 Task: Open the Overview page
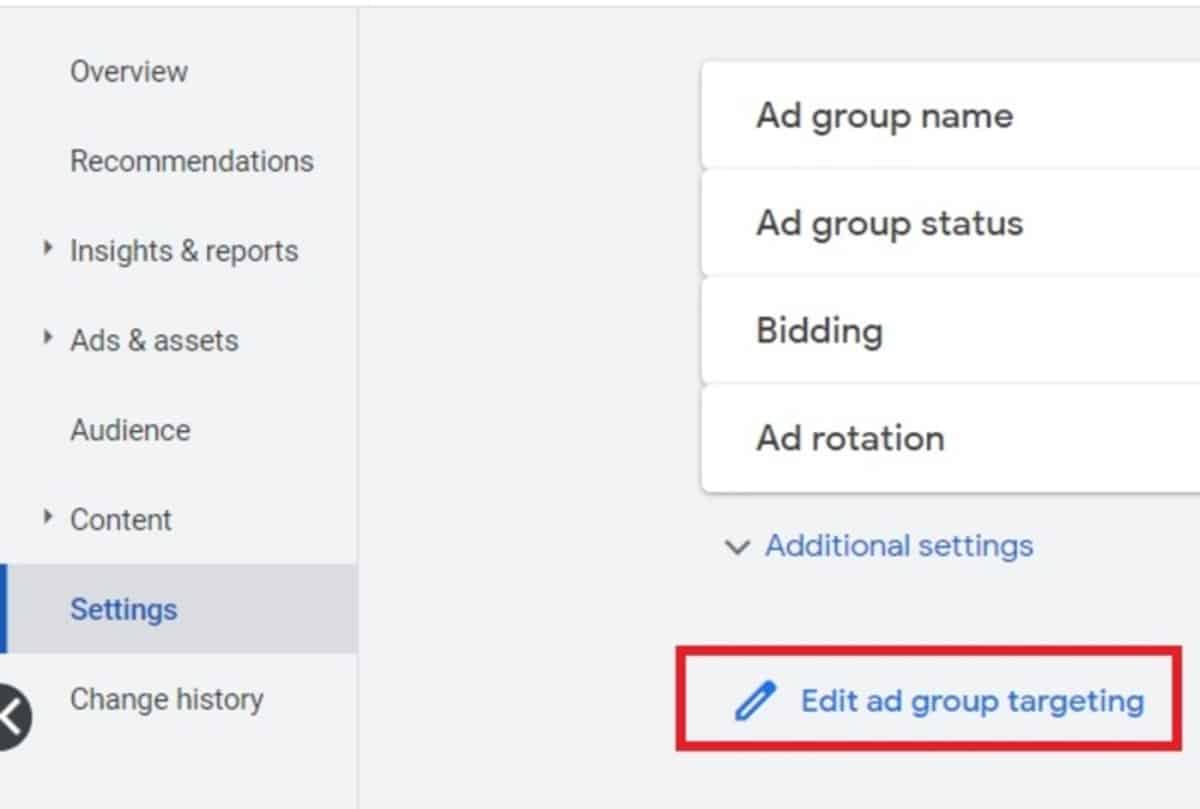tap(129, 71)
